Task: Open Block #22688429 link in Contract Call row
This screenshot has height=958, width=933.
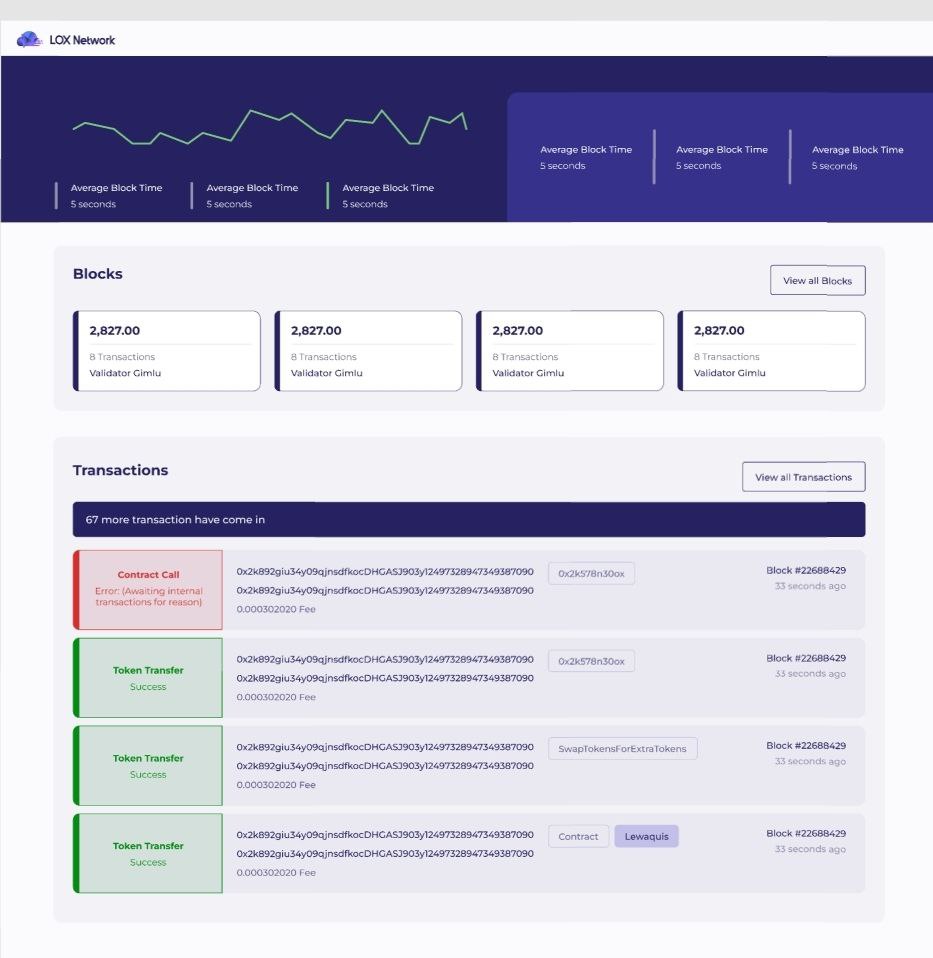Action: tap(805, 570)
